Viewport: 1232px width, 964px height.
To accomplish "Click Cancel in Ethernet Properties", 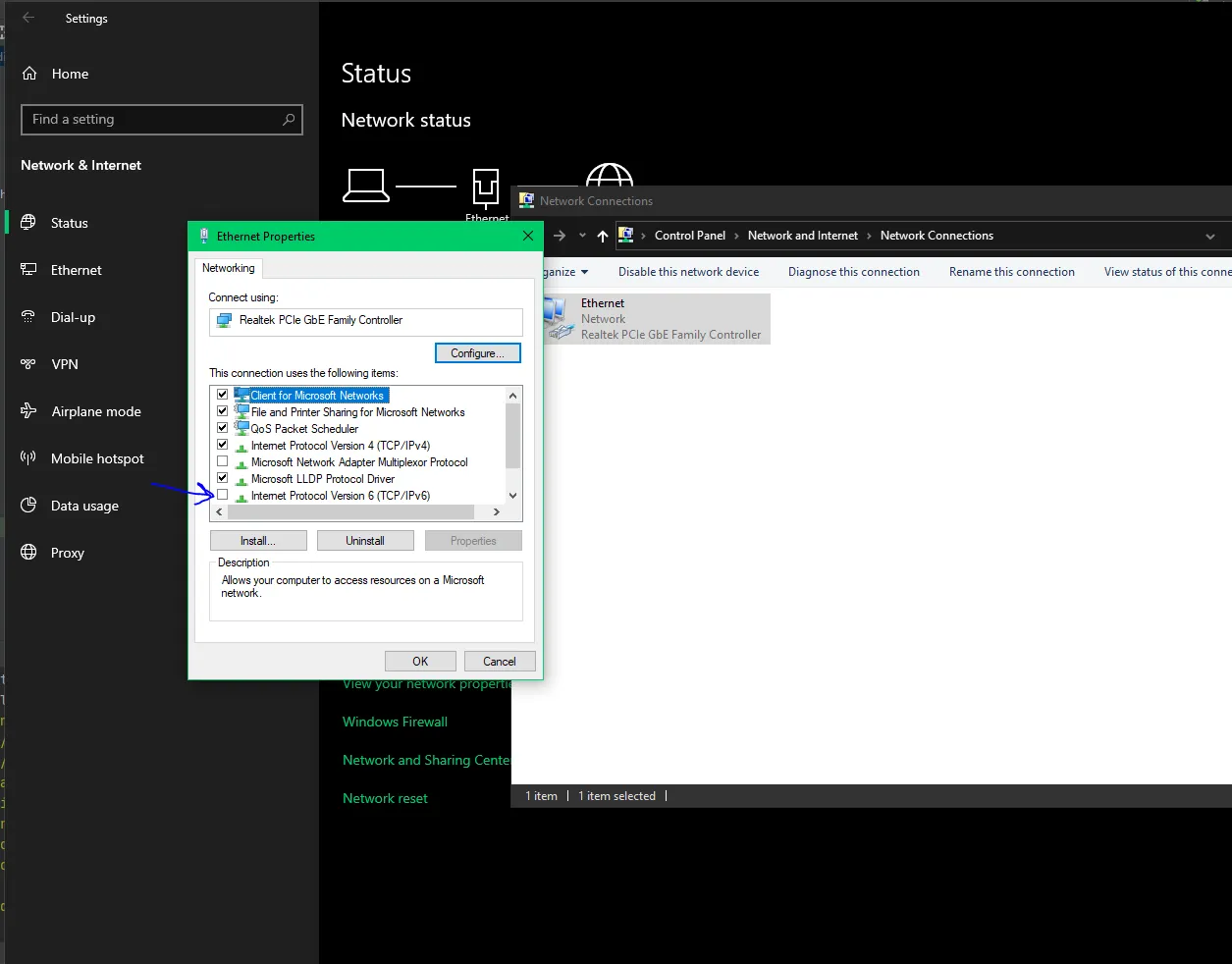I will tap(500, 662).
